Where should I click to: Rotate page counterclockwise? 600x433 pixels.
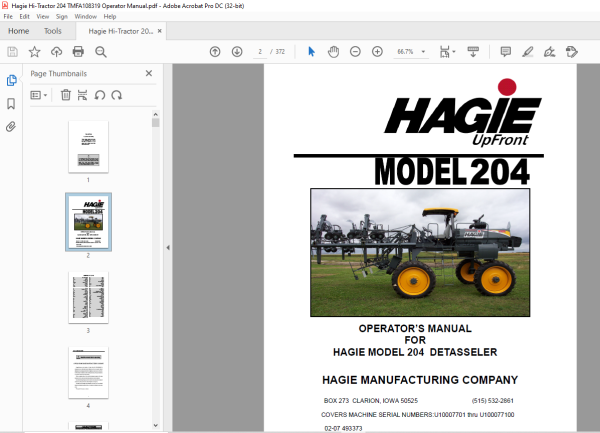click(100, 95)
